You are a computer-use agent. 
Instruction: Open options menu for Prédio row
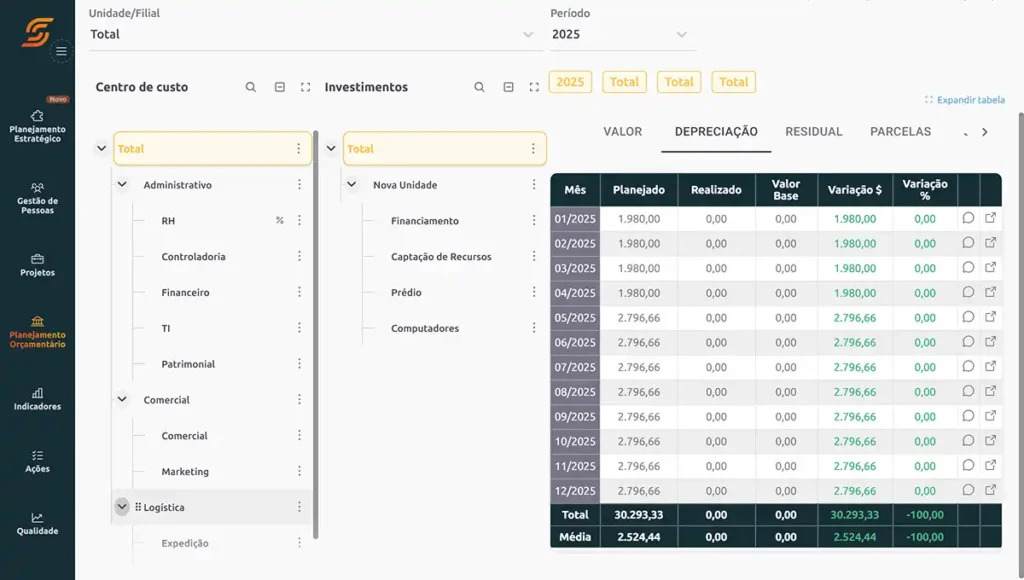pyautogui.click(x=534, y=292)
